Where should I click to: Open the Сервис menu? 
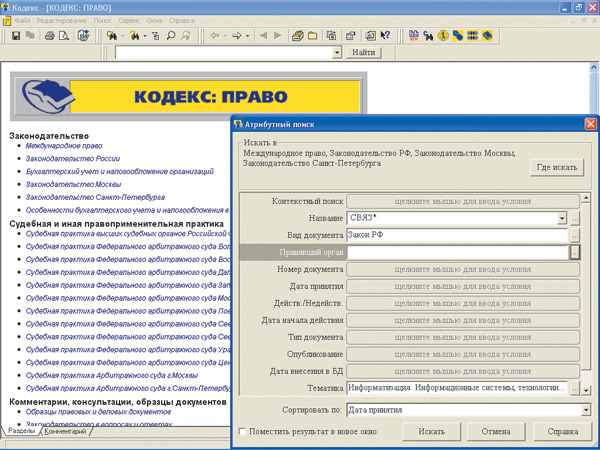click(129, 21)
